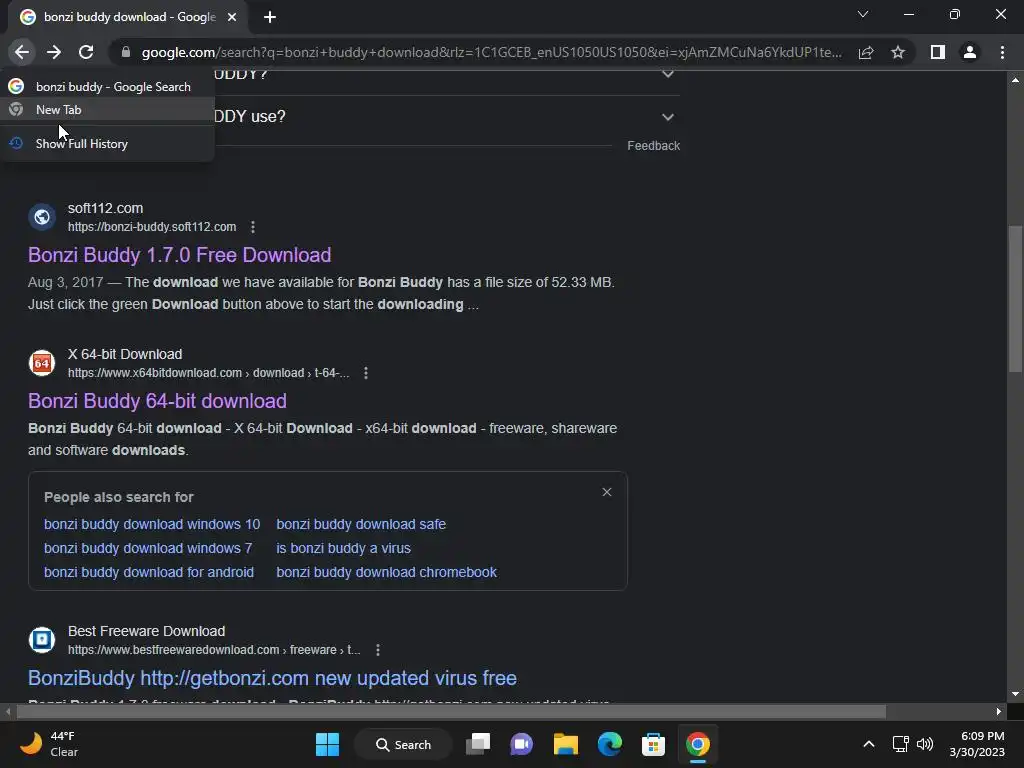Bookmark this page with the star icon

898,52
